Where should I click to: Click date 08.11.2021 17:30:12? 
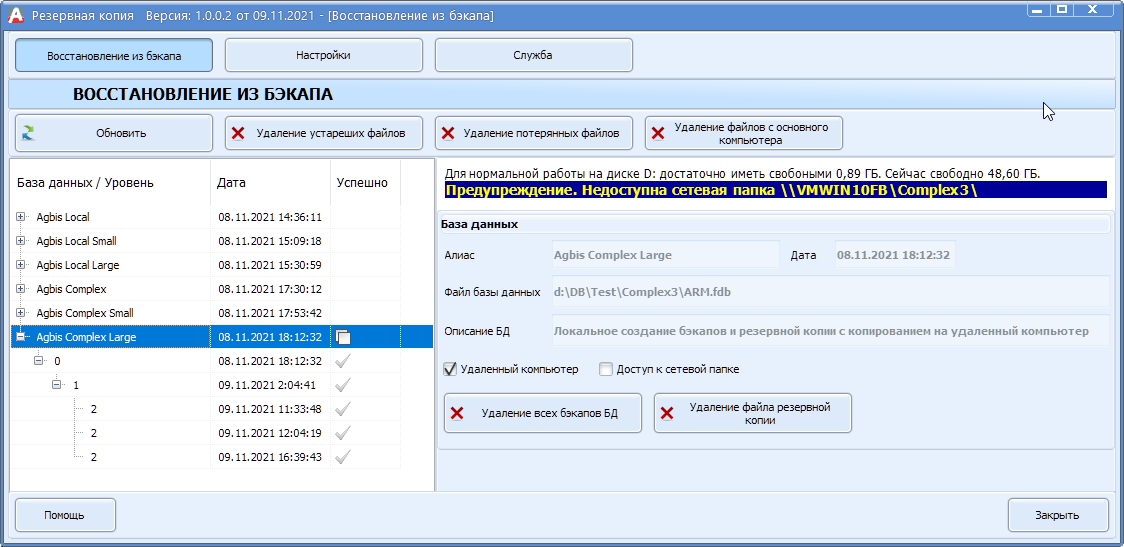(x=270, y=289)
